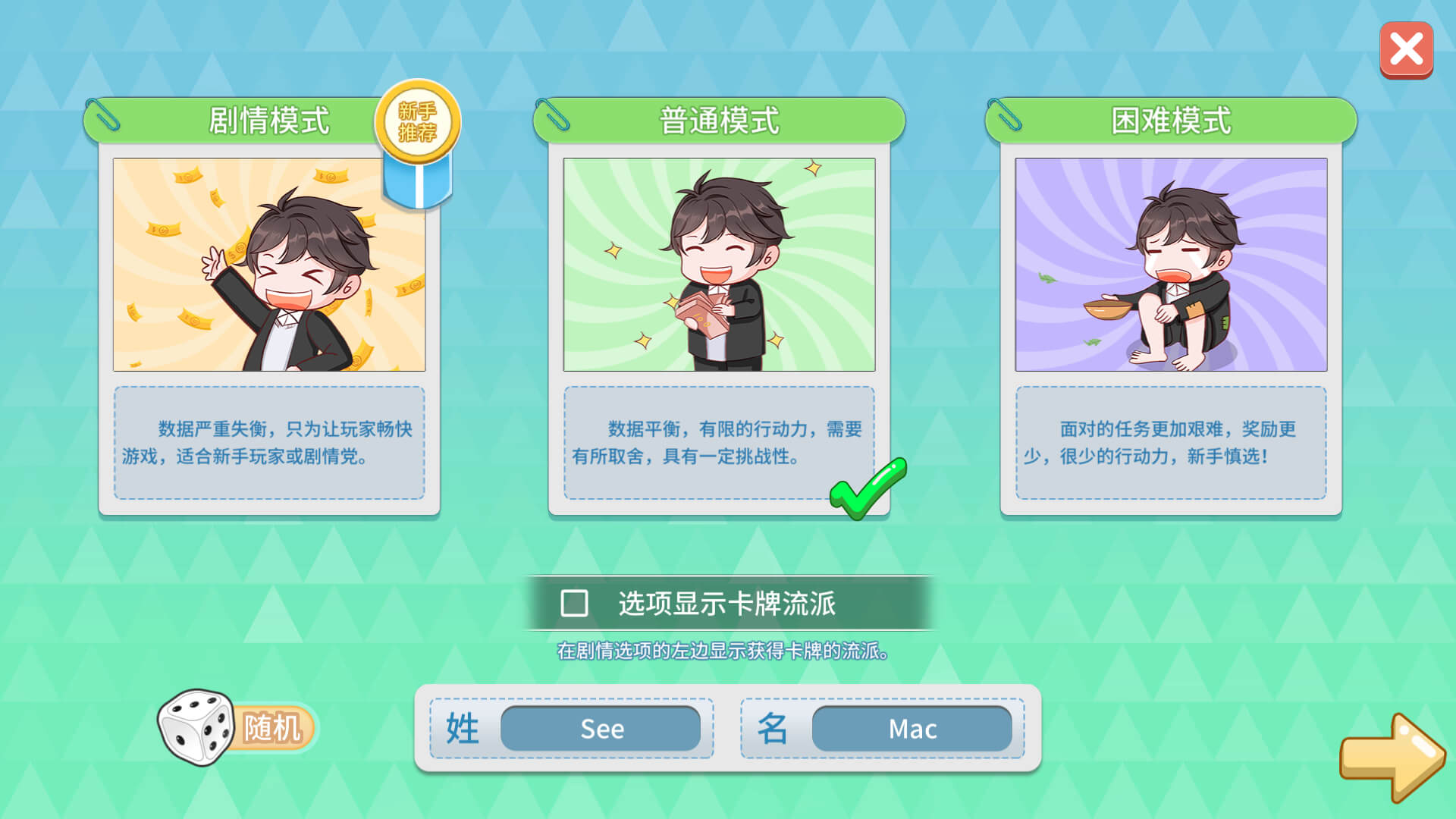1456x819 pixels.
Task: Click the yellow next arrow
Action: 1392,757
